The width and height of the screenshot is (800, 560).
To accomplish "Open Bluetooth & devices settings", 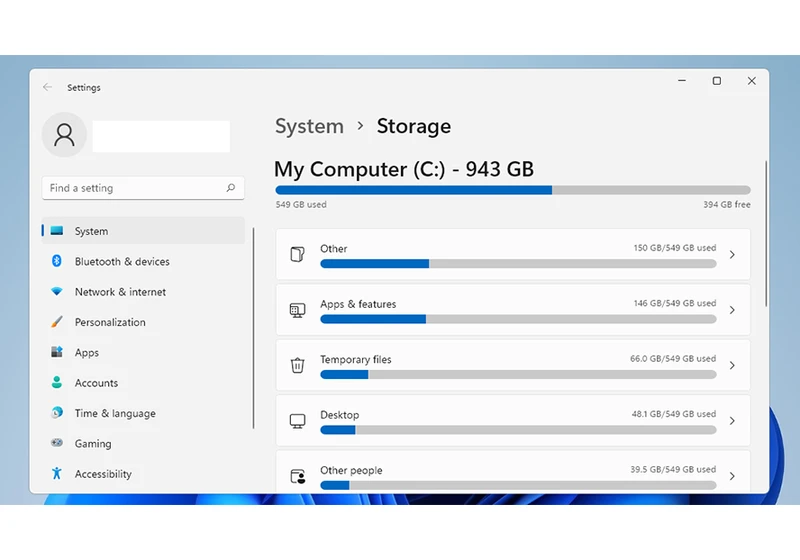I will coord(143,261).
